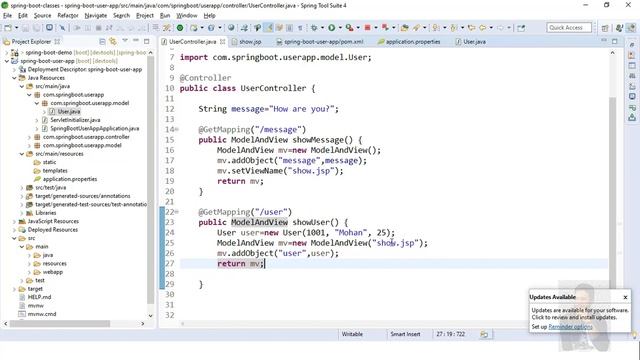Image resolution: width=640 pixels, height=360 pixels.
Task: Click the globe web browser toolbar icon
Action: tap(231, 28)
